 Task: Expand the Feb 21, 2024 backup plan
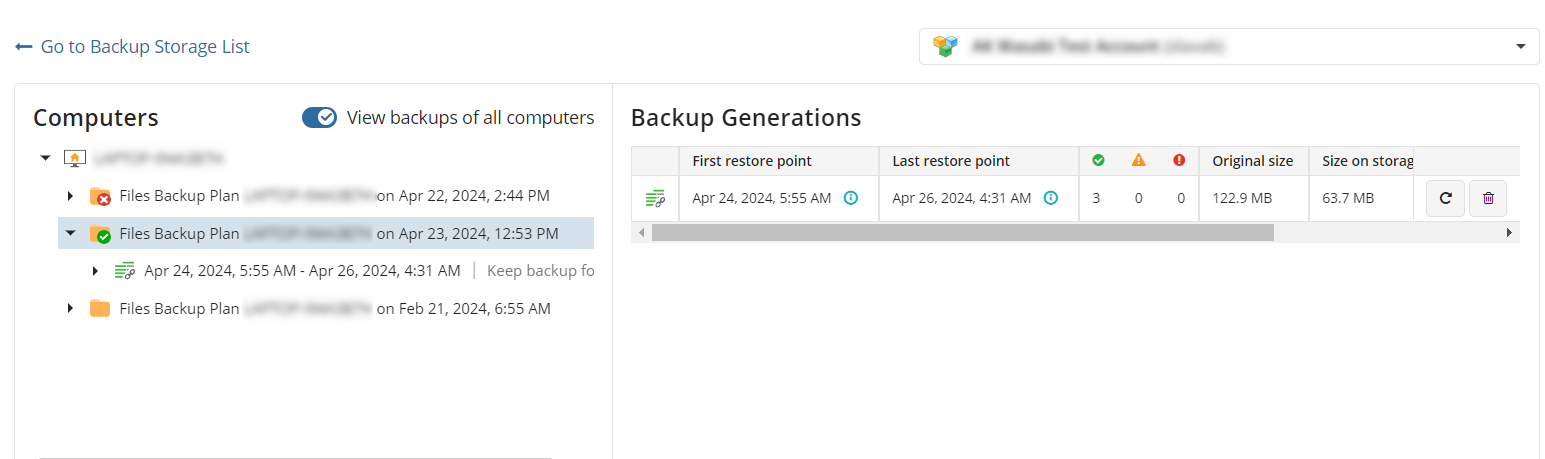tap(70, 309)
